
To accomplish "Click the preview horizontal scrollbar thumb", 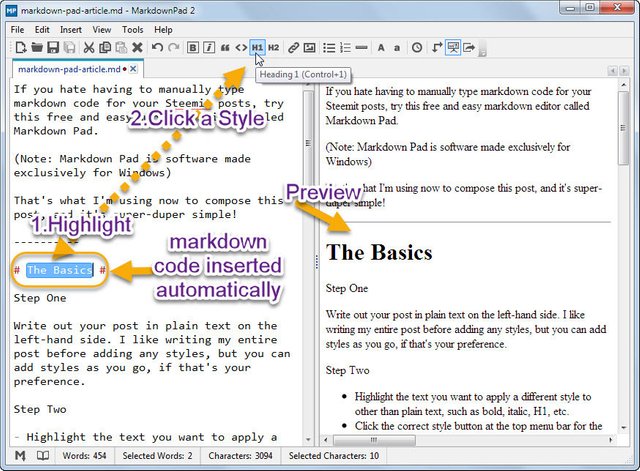I will (374, 440).
